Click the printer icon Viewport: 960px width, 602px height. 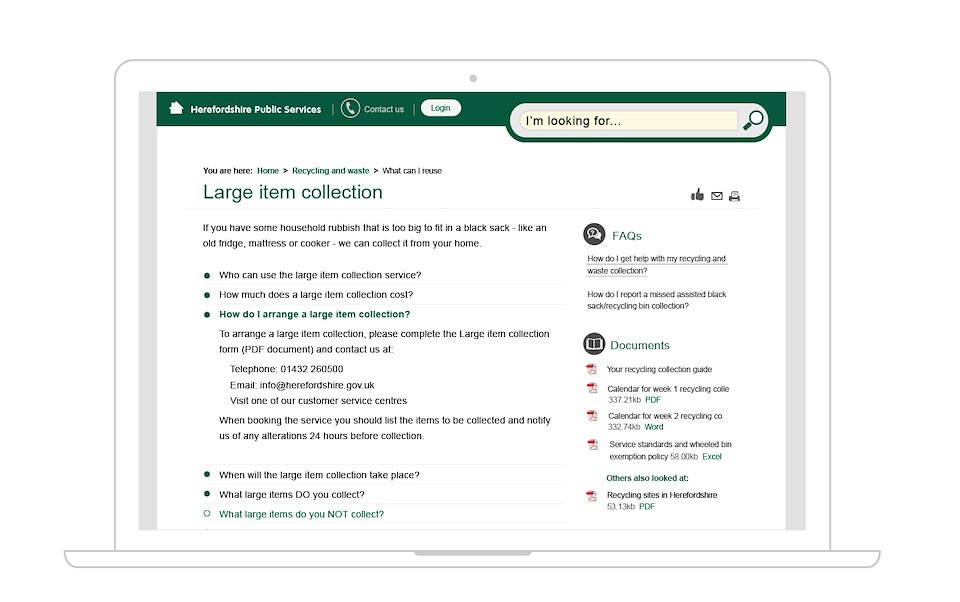point(735,196)
